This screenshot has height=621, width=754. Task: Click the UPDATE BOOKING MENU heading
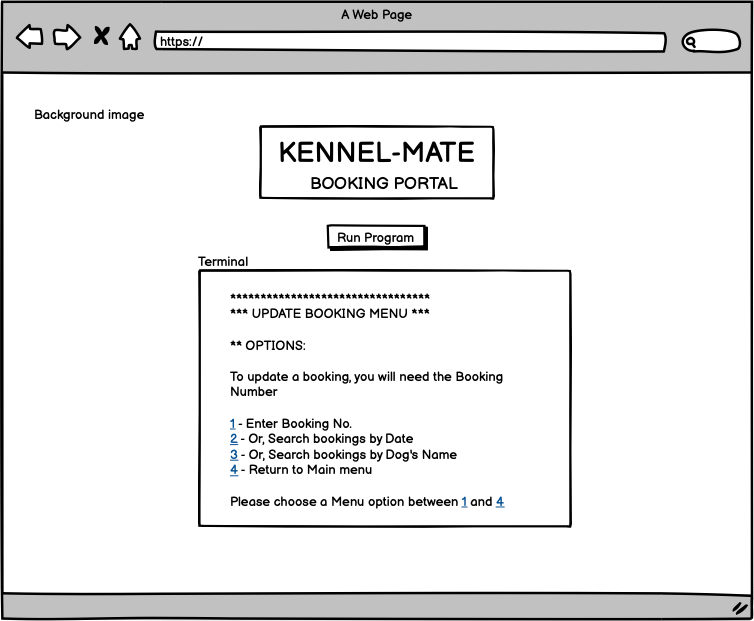coord(330,314)
